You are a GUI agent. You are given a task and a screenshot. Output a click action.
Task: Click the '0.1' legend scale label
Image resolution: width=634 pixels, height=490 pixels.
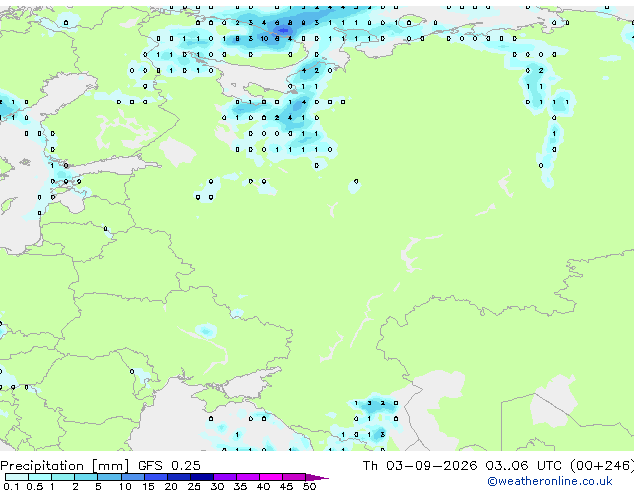tap(11, 486)
